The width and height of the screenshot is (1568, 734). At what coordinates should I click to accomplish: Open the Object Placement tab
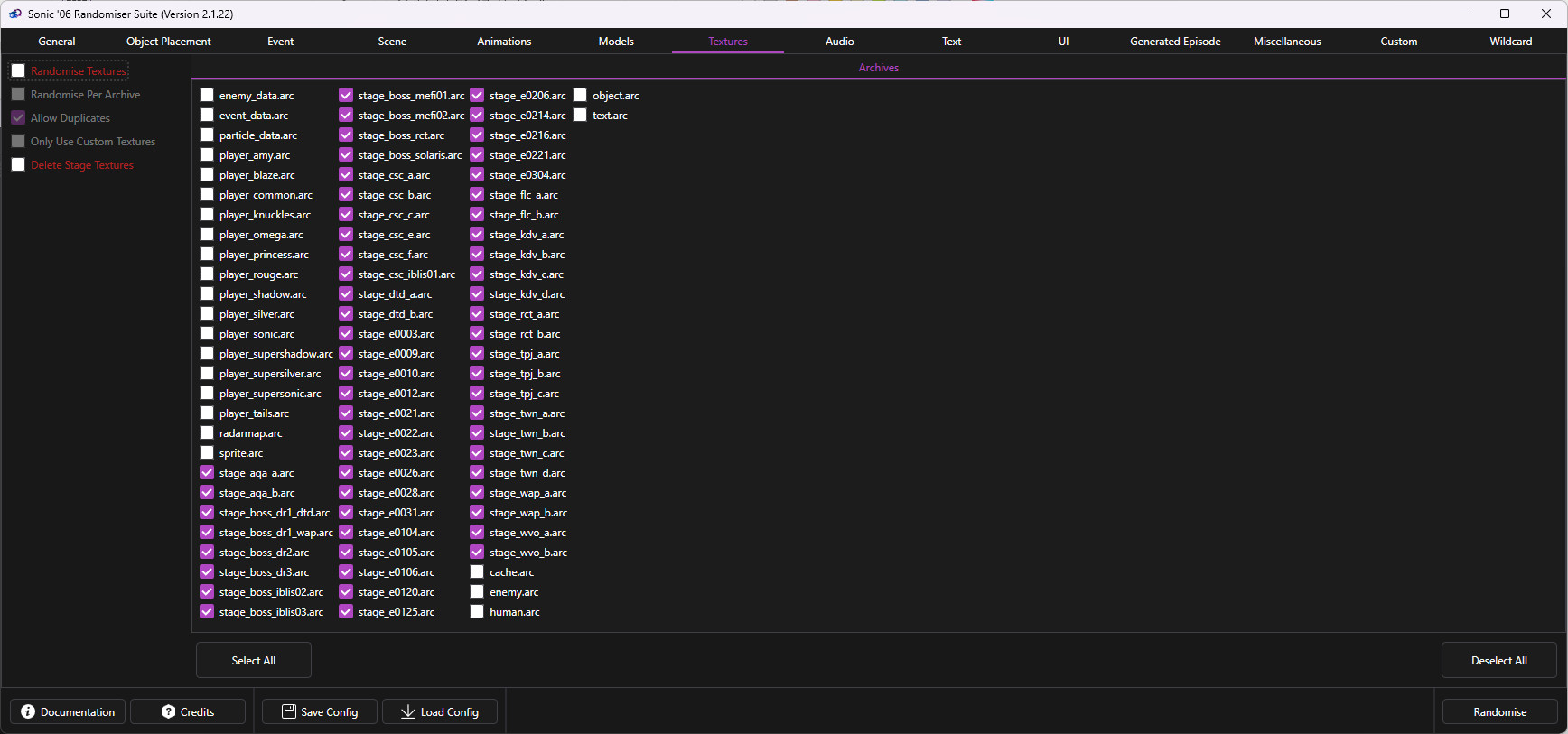coord(169,42)
